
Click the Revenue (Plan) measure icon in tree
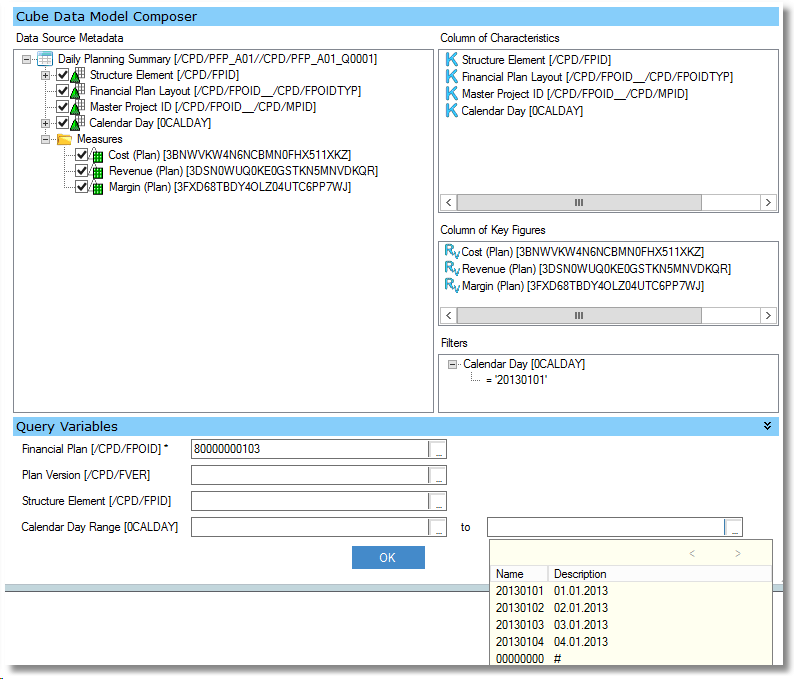(x=97, y=172)
